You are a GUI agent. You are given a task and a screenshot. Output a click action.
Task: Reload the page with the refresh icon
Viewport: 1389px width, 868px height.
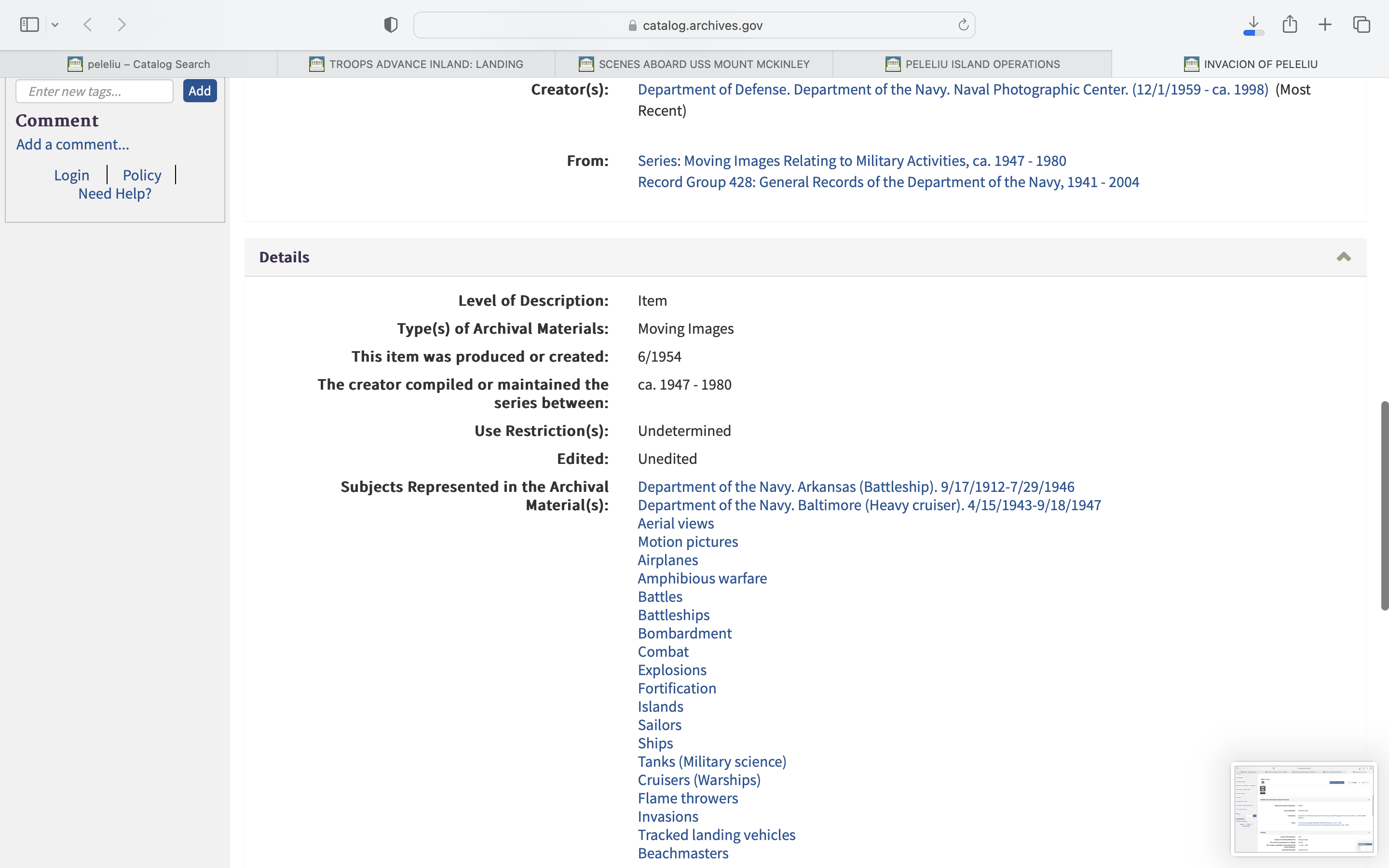pyautogui.click(x=963, y=25)
